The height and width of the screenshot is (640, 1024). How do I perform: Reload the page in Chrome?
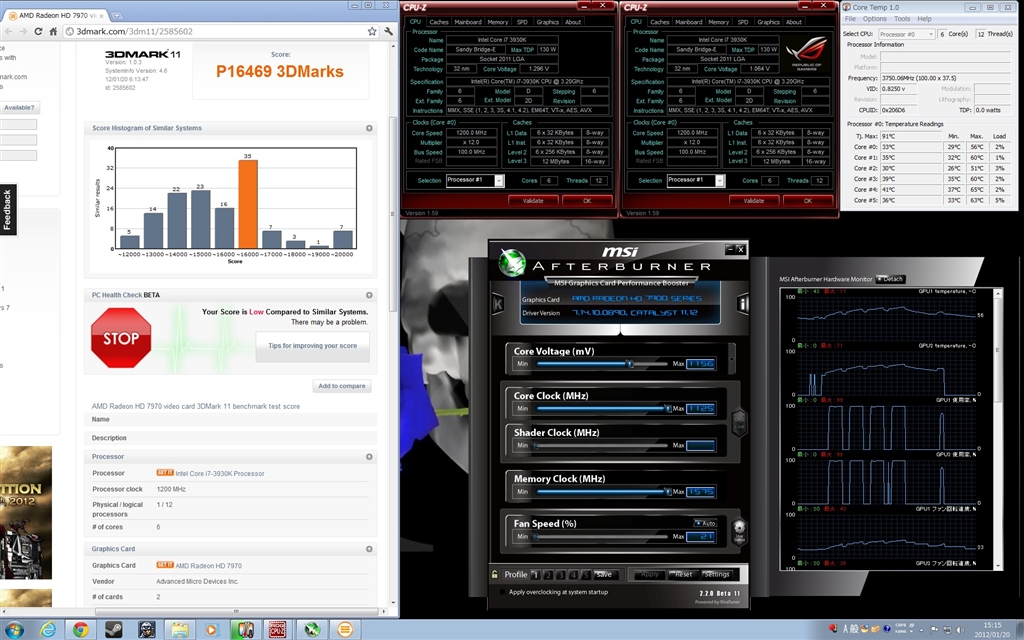pyautogui.click(x=38, y=31)
